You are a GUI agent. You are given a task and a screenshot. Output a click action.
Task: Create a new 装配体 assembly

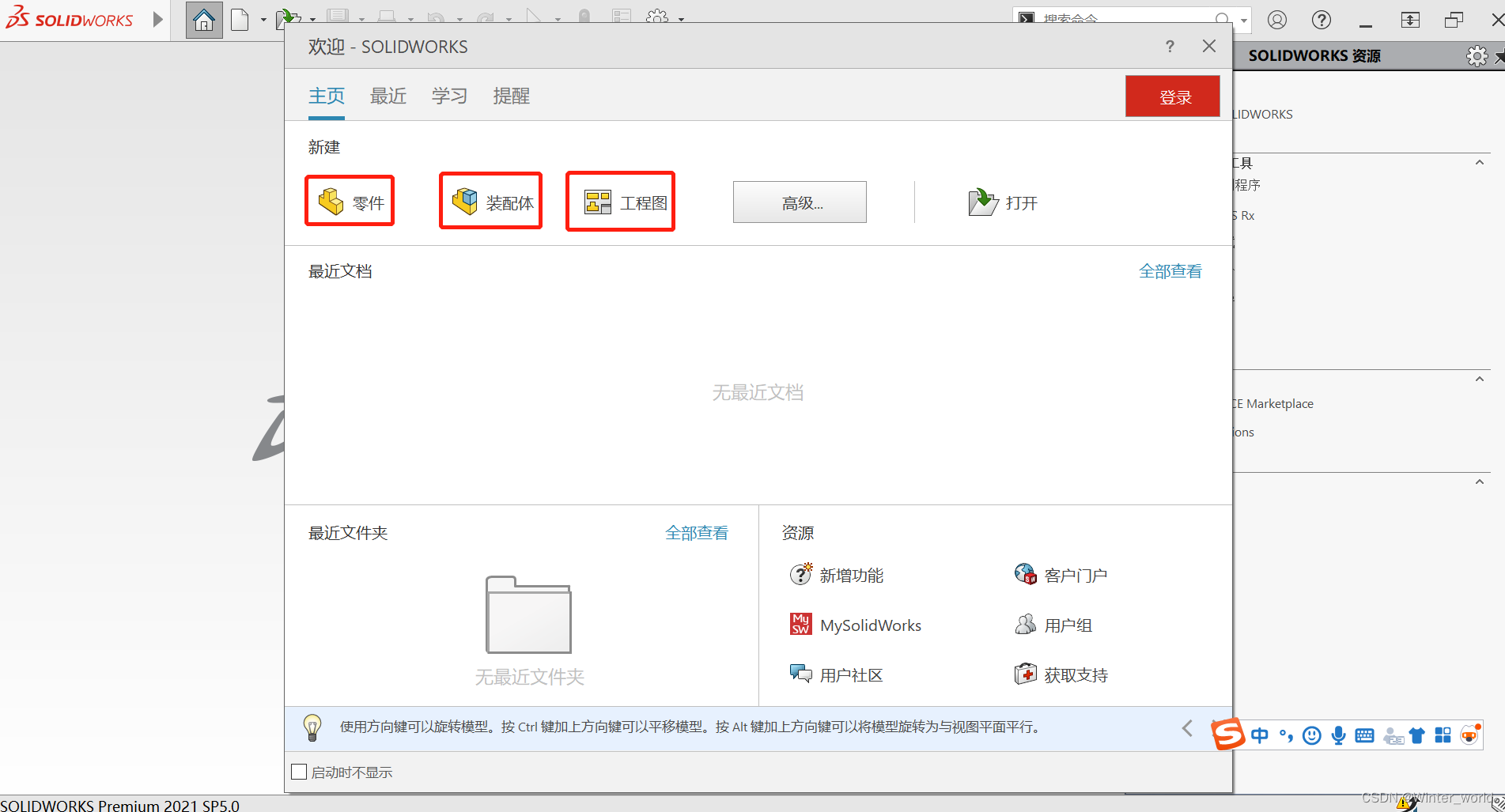click(x=491, y=201)
